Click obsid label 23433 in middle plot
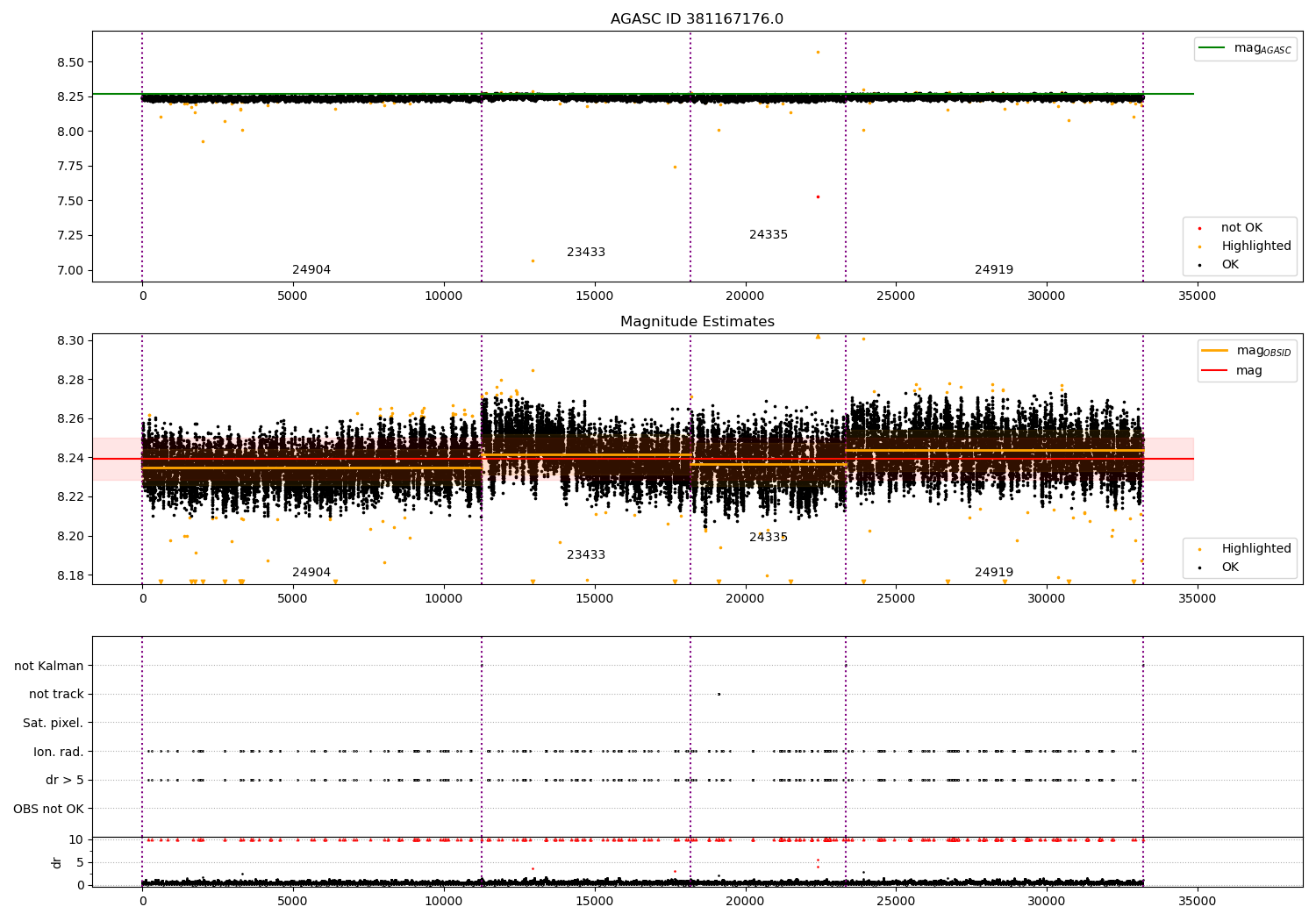1316x921 pixels. coord(586,555)
